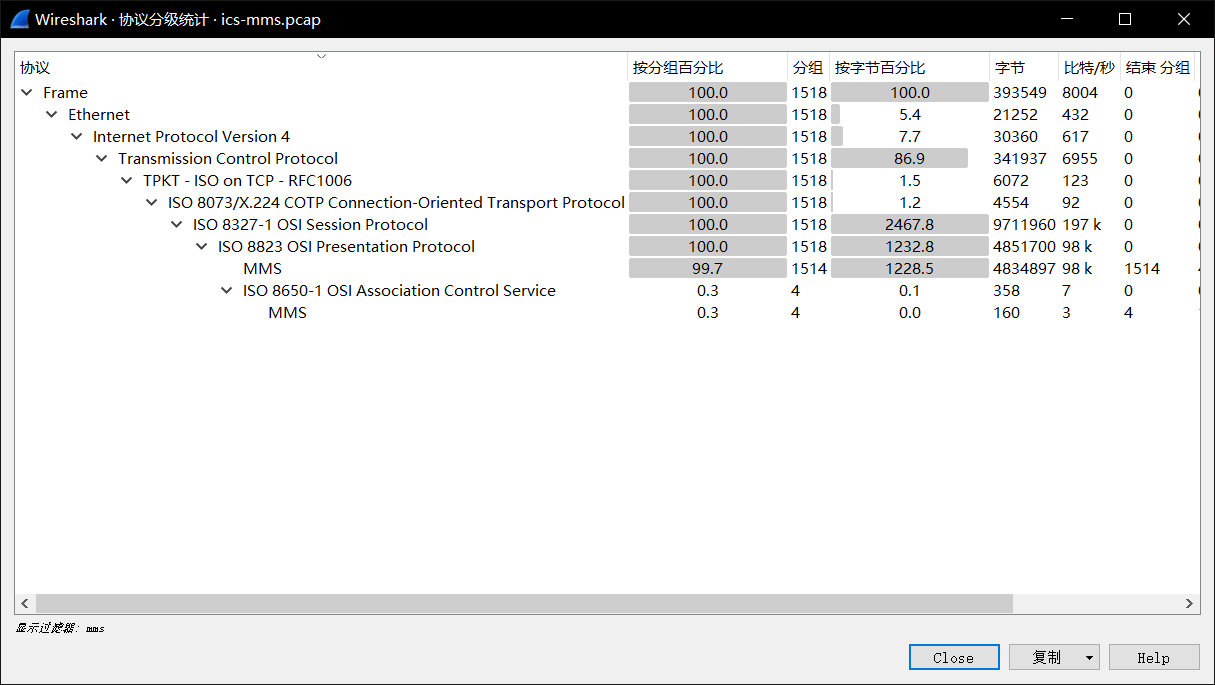The width and height of the screenshot is (1215, 685).
Task: Click the 1228.5 byte percentage bar
Action: click(x=909, y=269)
